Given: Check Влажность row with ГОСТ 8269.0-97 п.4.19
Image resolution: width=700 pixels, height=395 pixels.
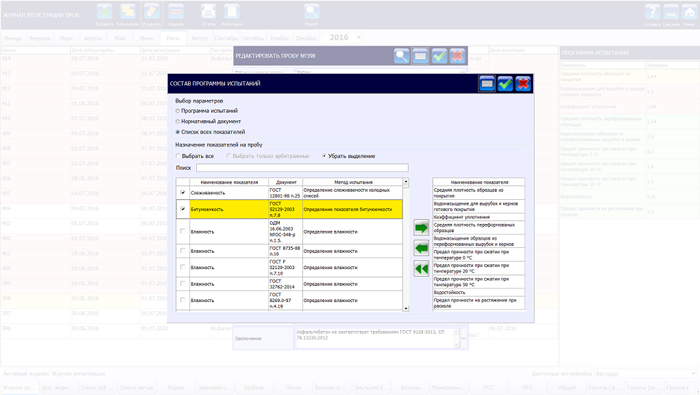Looking at the screenshot, I should (x=182, y=299).
